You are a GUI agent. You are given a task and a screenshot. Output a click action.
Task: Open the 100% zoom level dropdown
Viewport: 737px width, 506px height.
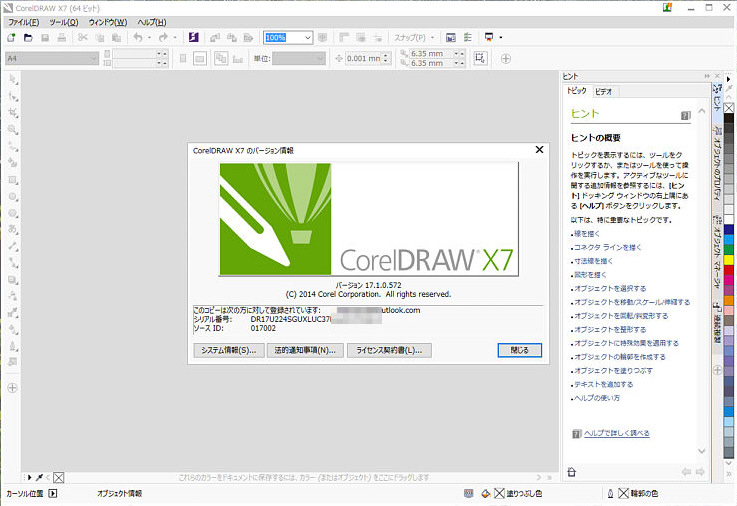point(308,38)
